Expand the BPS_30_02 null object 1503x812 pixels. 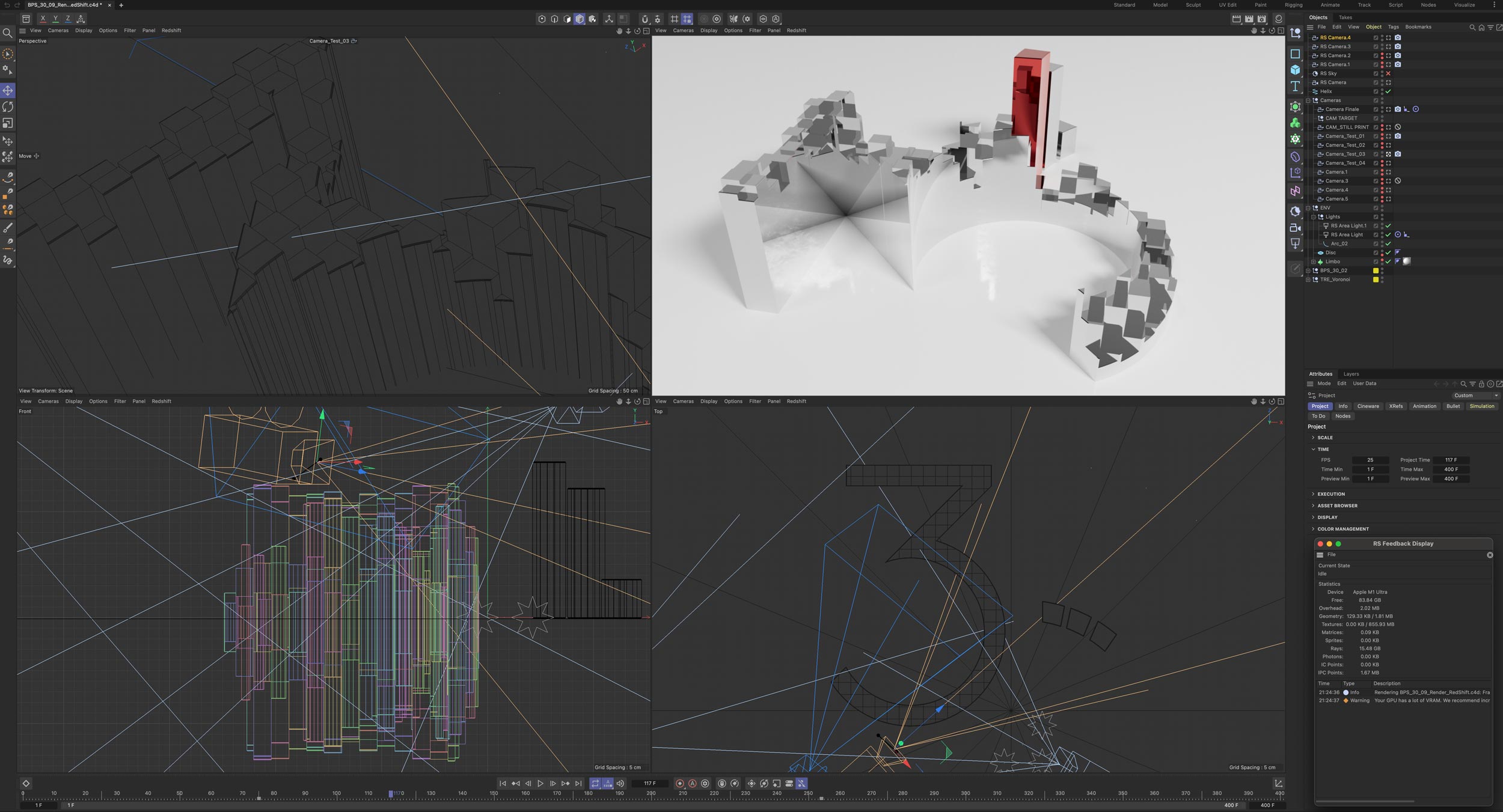[x=1308, y=270]
